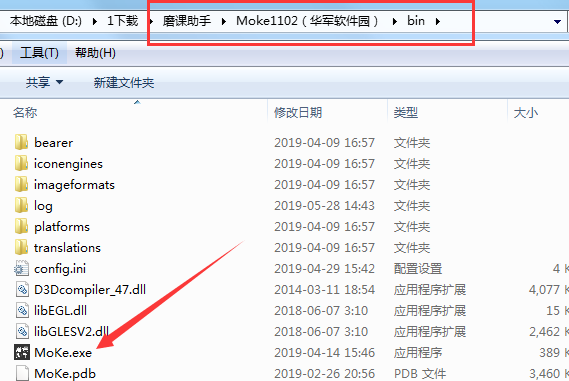The width and height of the screenshot is (569, 381).
Task: Sort by 类型 column header
Action: [x=406, y=112]
